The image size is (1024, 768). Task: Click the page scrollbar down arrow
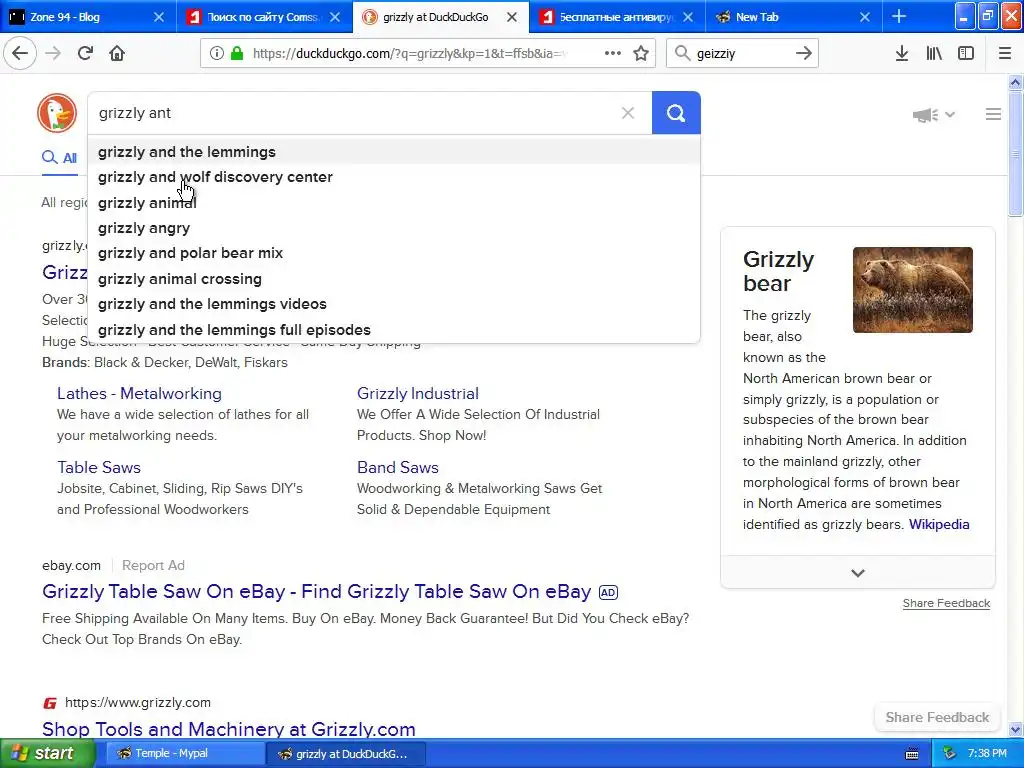coord(1015,729)
